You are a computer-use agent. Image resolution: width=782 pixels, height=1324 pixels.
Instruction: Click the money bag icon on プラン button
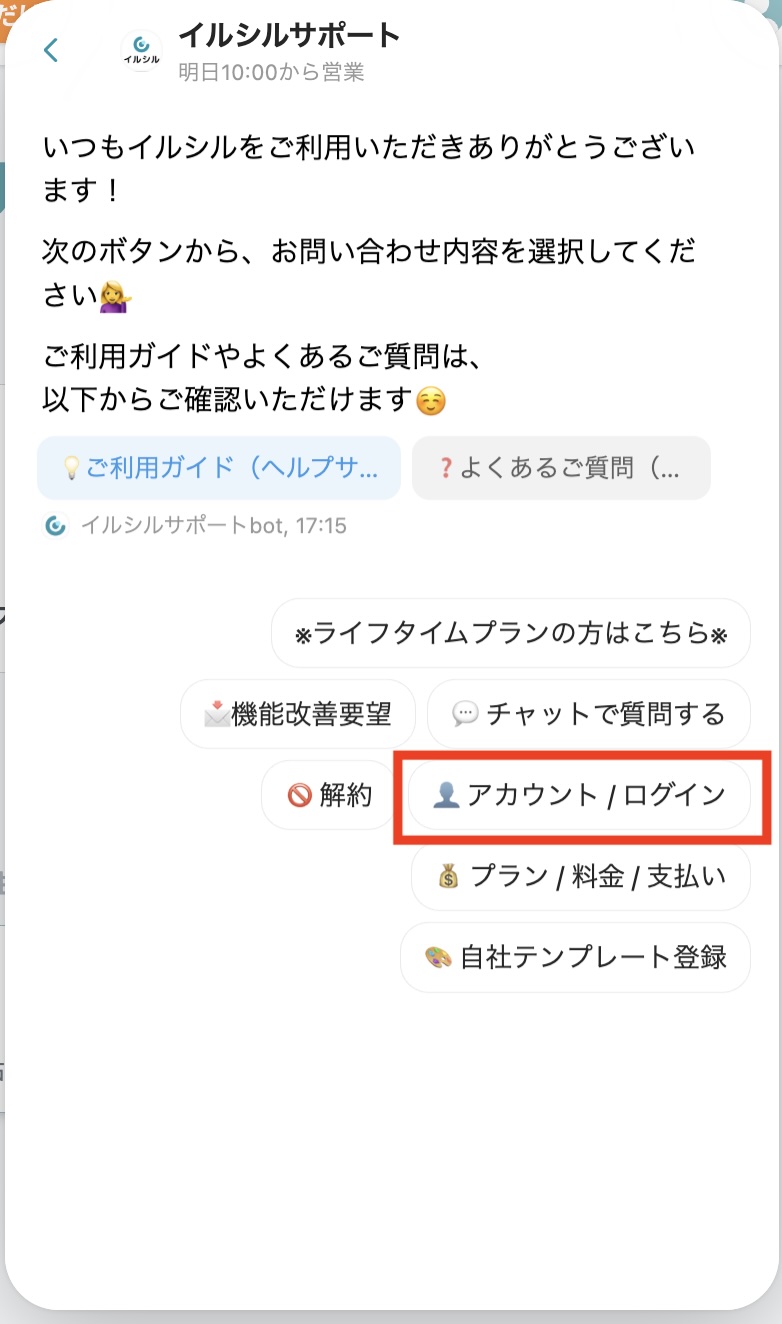tap(447, 877)
